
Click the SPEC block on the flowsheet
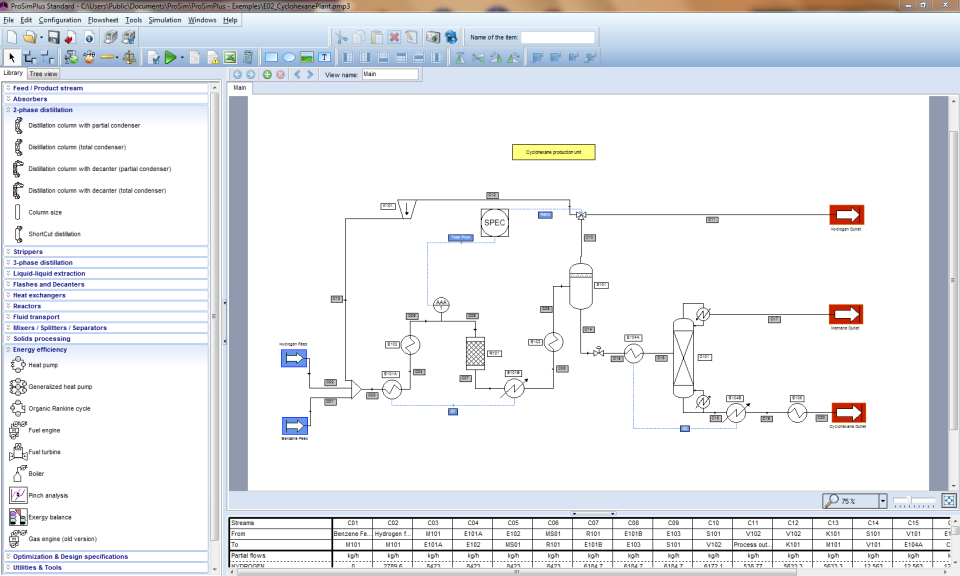[495, 223]
